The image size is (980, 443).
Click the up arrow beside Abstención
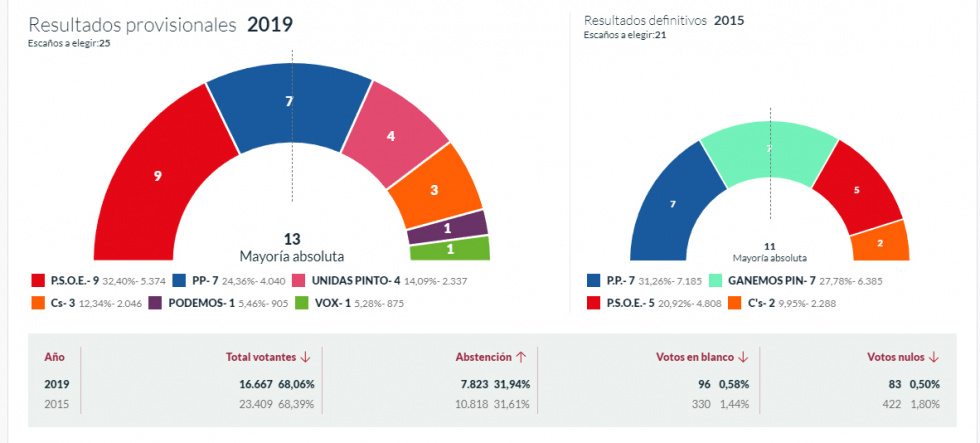(521, 357)
